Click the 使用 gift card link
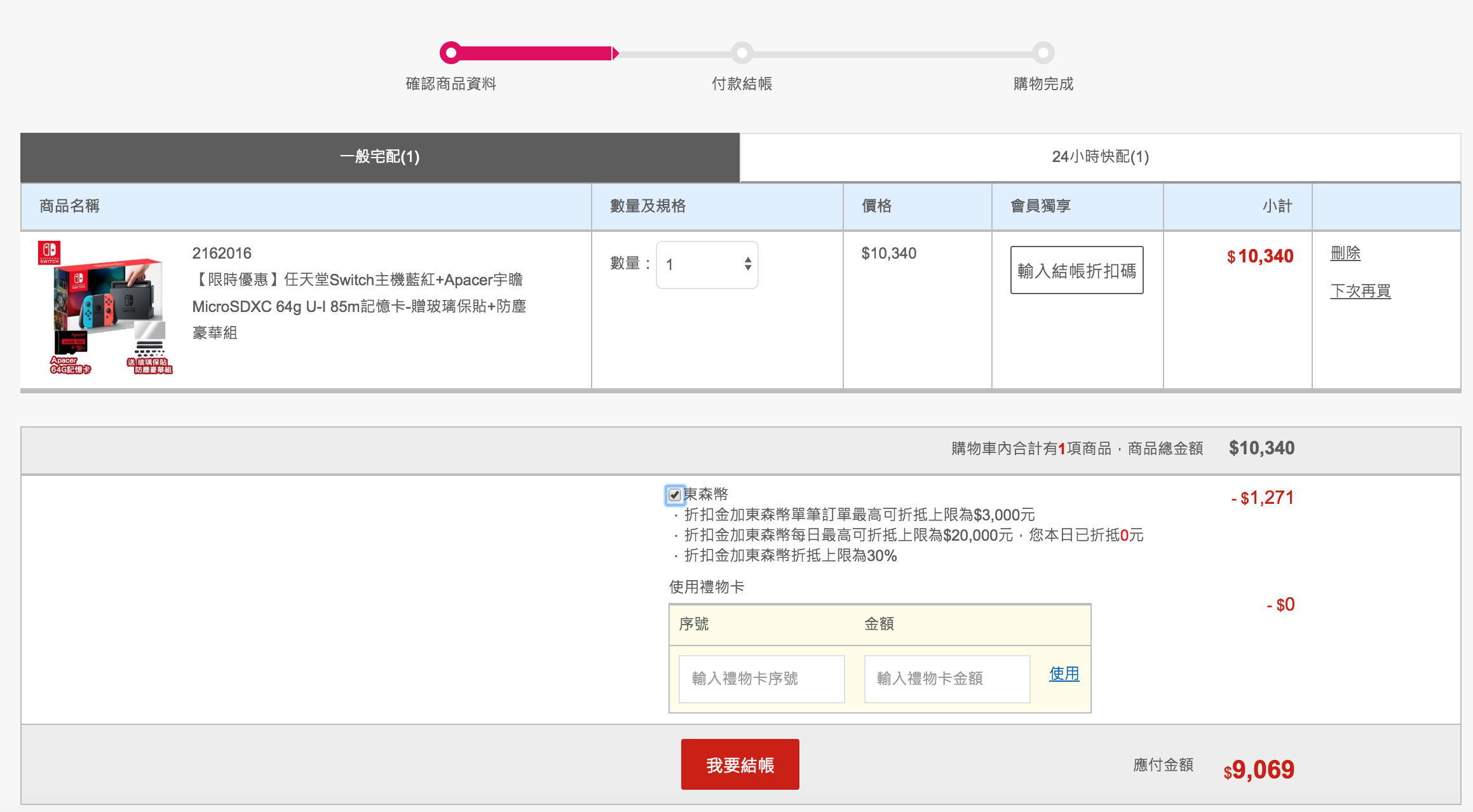This screenshot has height=812, width=1473. (x=1064, y=673)
